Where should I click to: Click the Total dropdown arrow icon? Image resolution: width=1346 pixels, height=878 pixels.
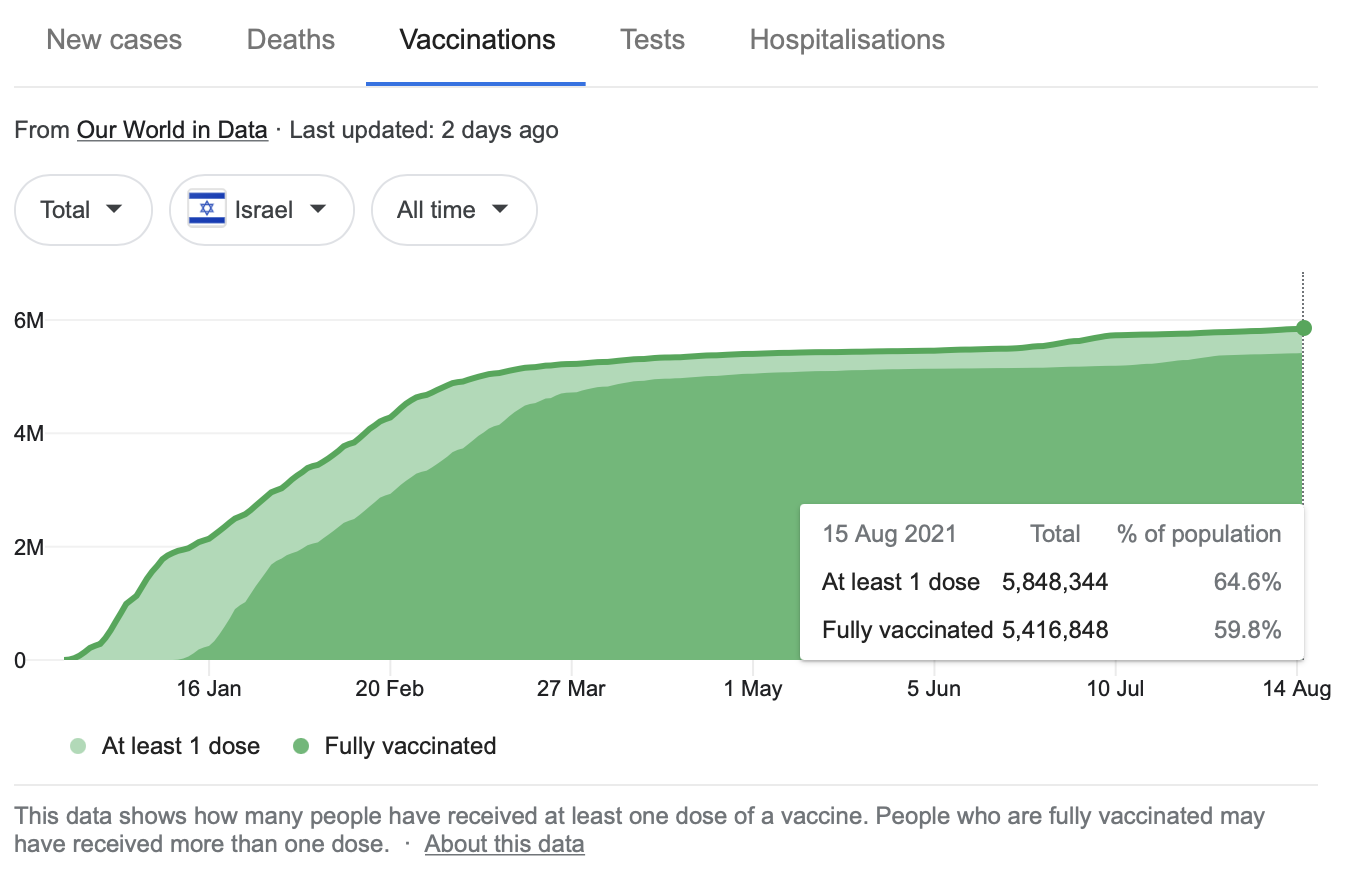pos(114,209)
